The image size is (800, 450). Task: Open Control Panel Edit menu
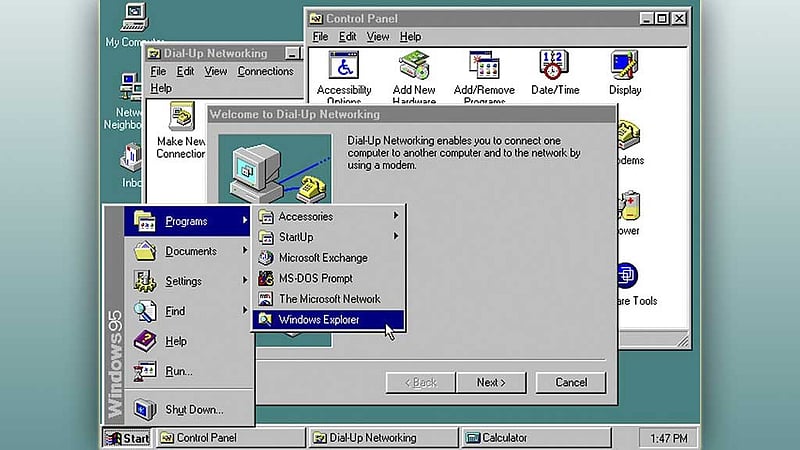(x=347, y=37)
